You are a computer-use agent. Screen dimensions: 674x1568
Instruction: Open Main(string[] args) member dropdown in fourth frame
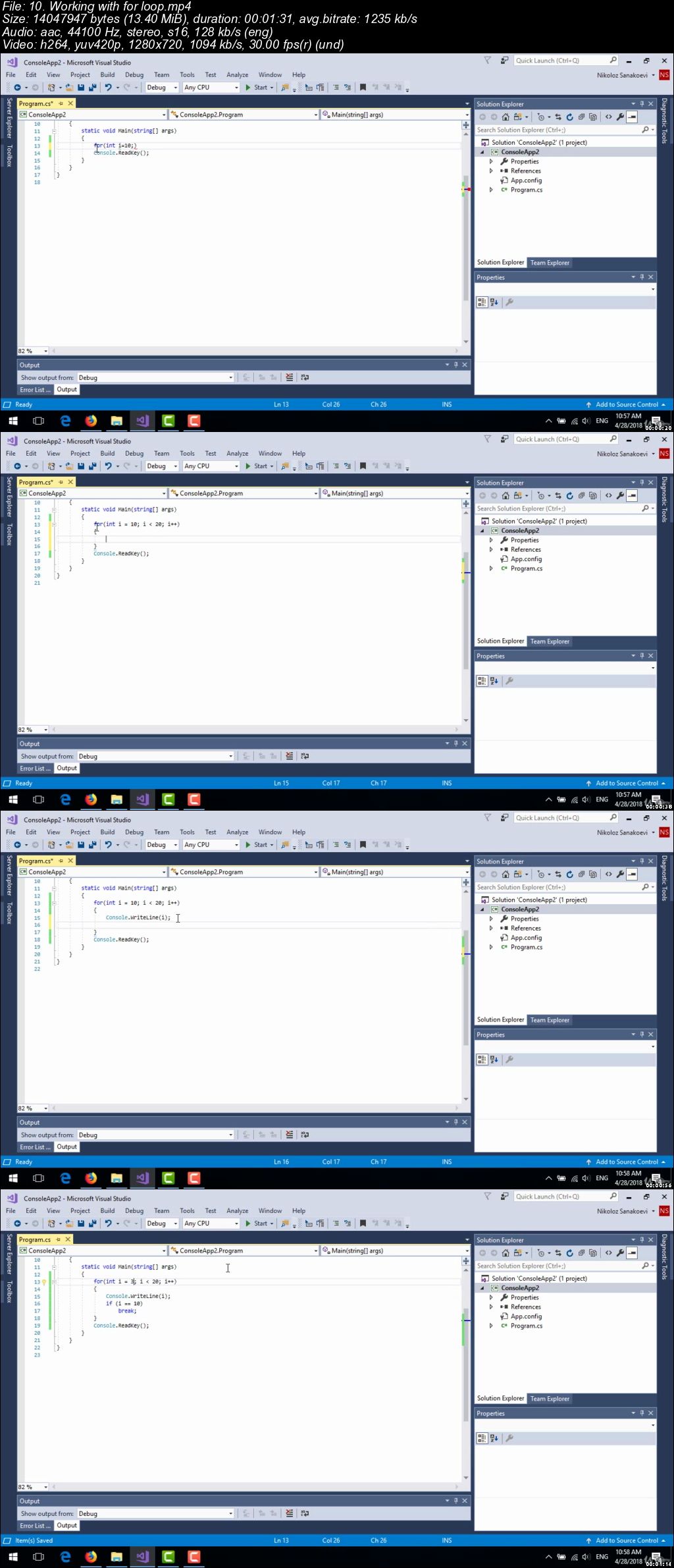[395, 1251]
